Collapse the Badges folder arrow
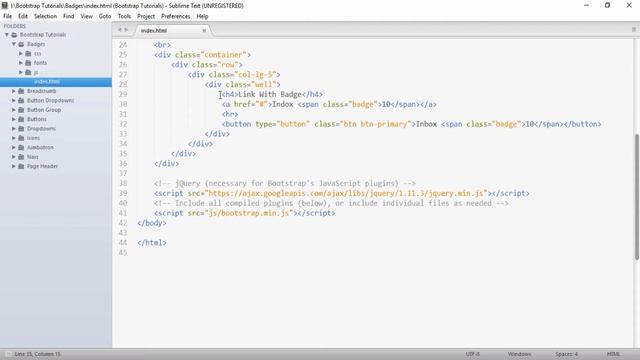 pos(13,44)
